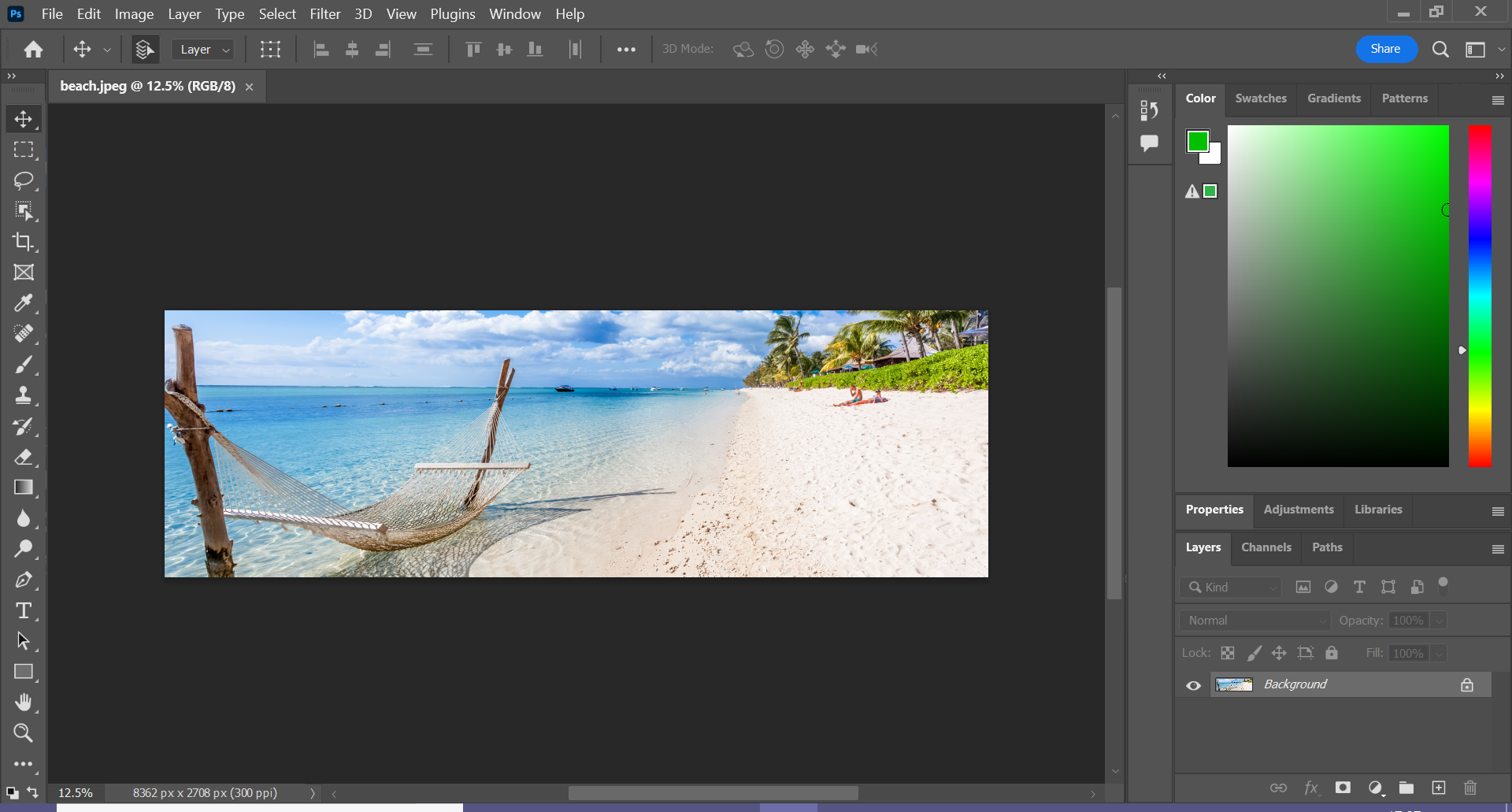Open the Color panel flyout menu
1512x812 pixels.
point(1498,100)
